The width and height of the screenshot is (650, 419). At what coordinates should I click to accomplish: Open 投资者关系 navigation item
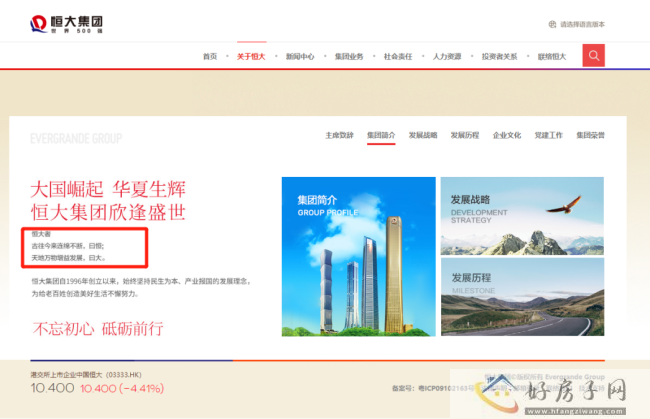(x=500, y=56)
